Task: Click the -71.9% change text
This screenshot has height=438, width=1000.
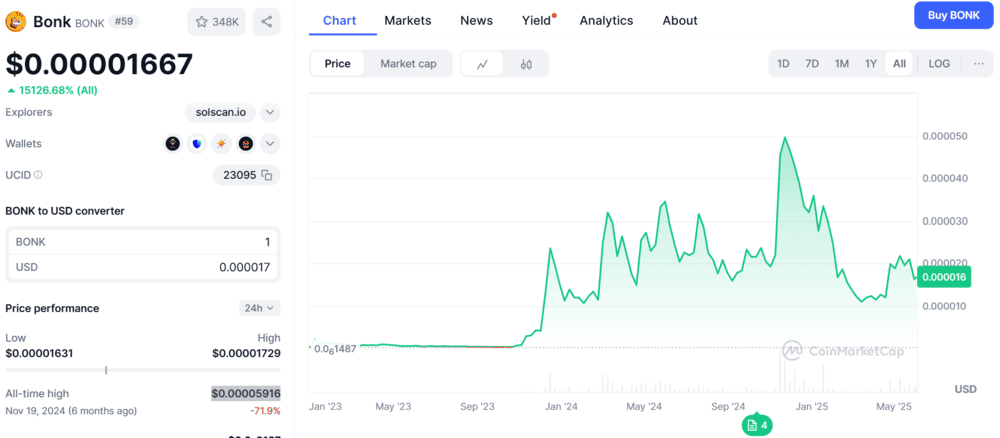Action: 265,411
